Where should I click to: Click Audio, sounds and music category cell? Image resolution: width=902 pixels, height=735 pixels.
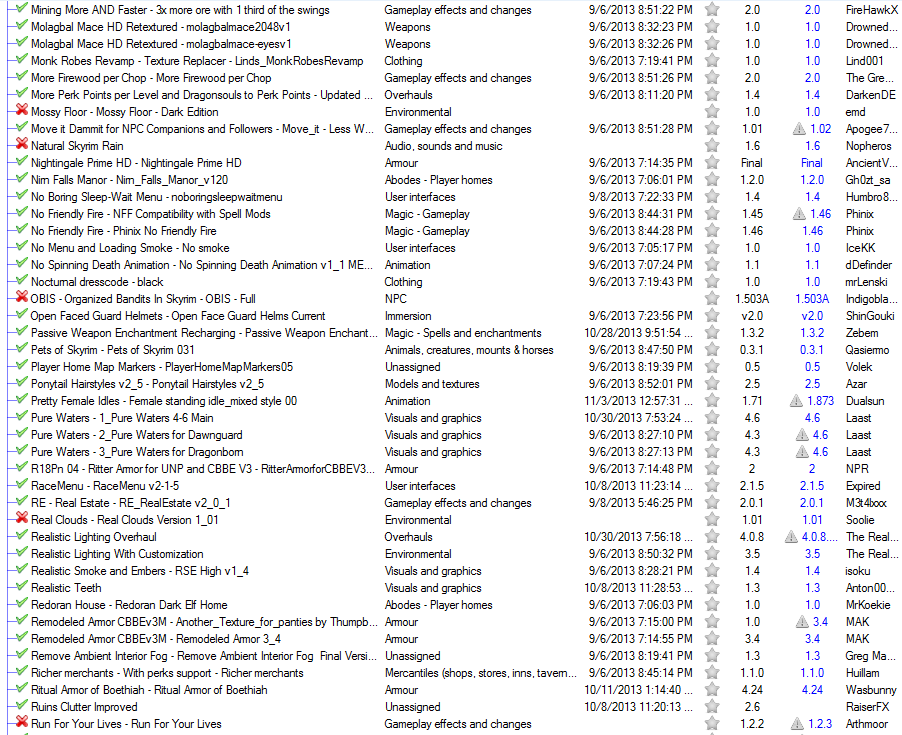[x=443, y=146]
